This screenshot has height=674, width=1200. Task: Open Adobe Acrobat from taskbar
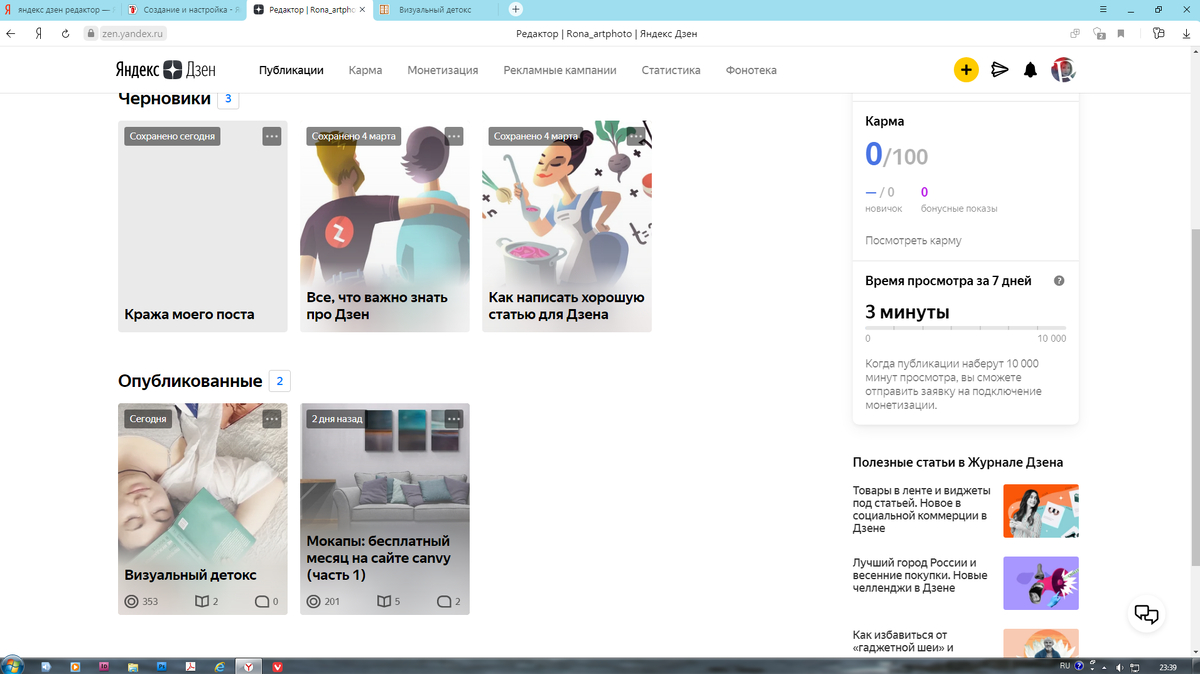tap(189, 666)
